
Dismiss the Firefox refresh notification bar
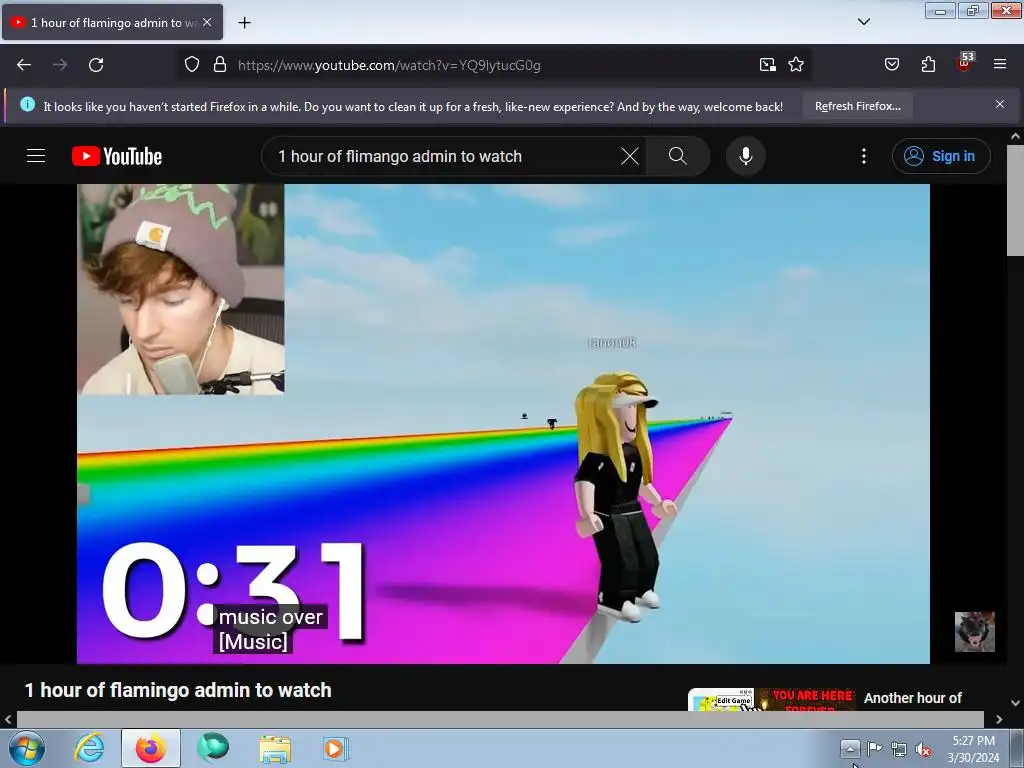pyautogui.click(x=1000, y=104)
